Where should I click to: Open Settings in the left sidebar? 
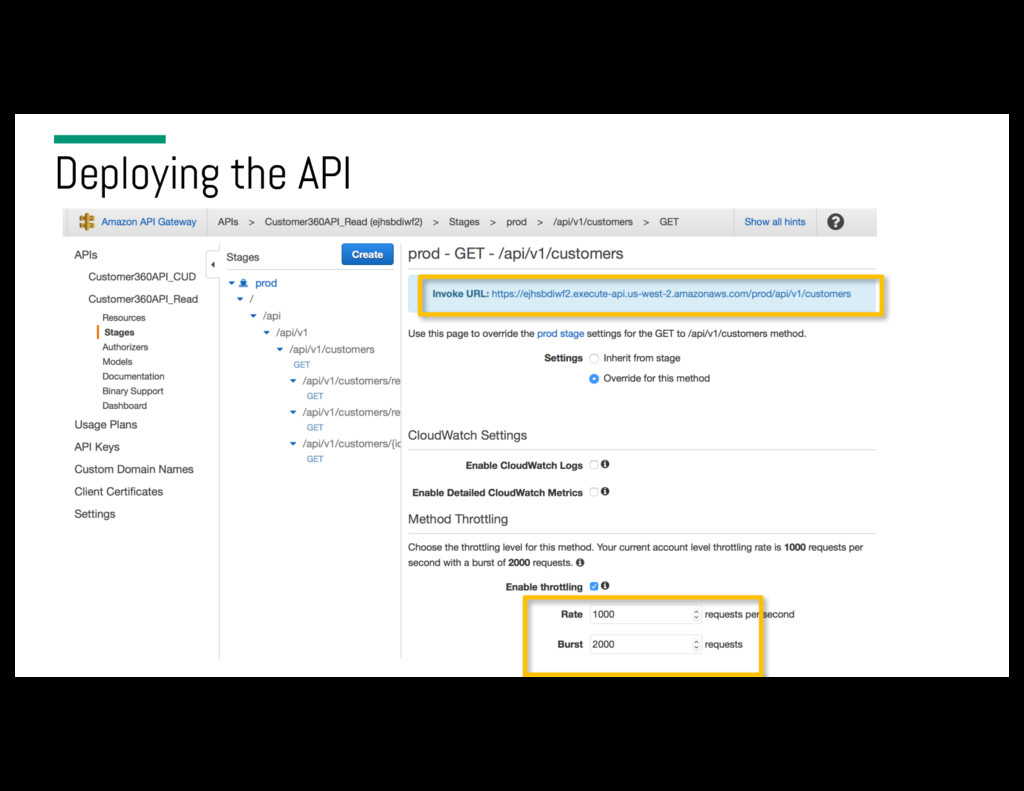(95, 514)
